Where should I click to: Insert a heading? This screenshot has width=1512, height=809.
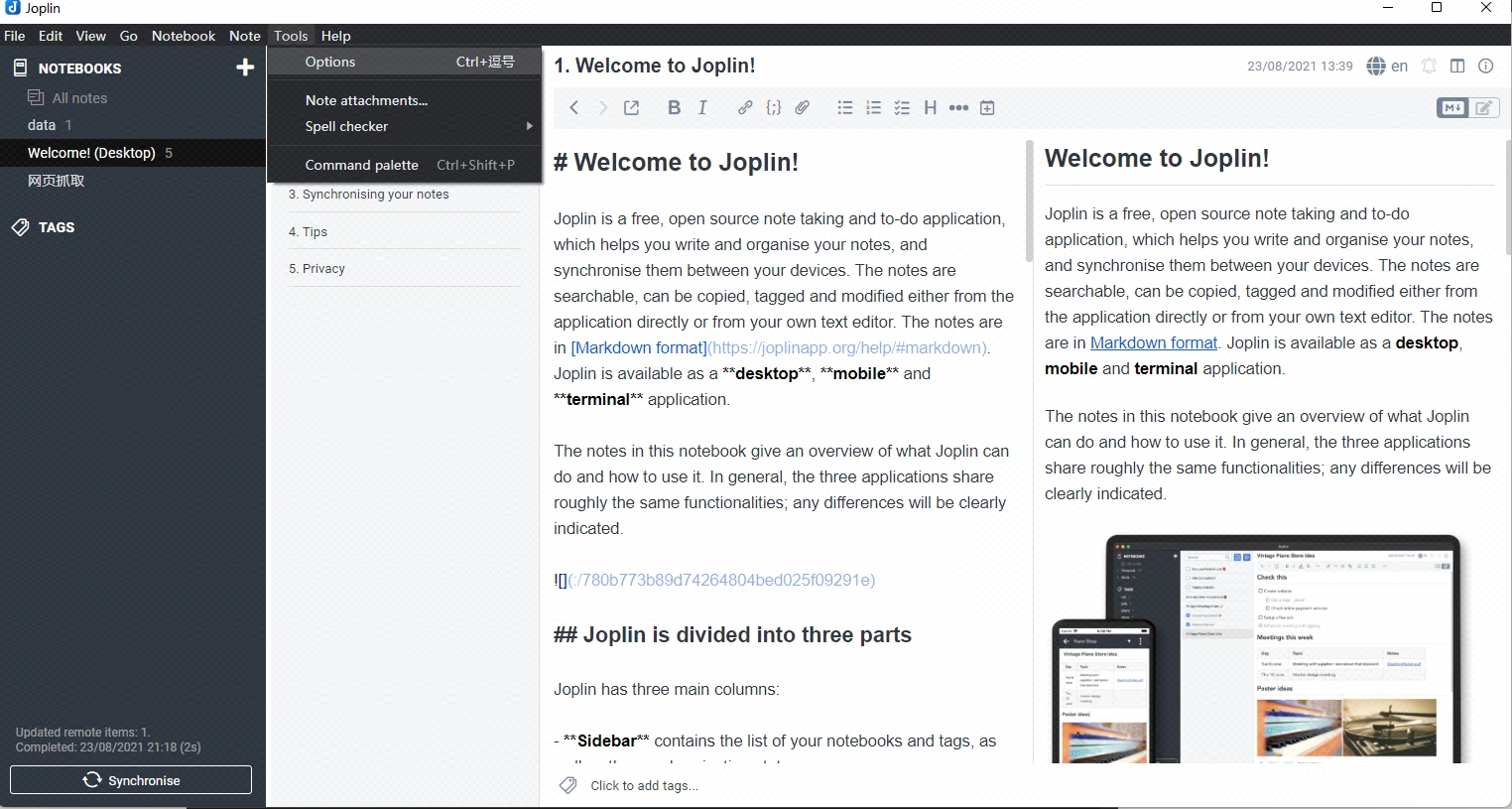coord(931,108)
